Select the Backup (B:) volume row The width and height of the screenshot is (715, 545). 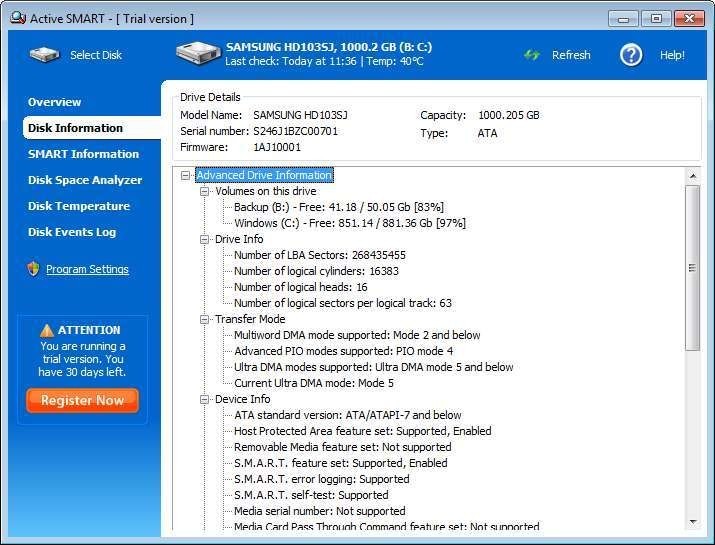click(x=339, y=207)
